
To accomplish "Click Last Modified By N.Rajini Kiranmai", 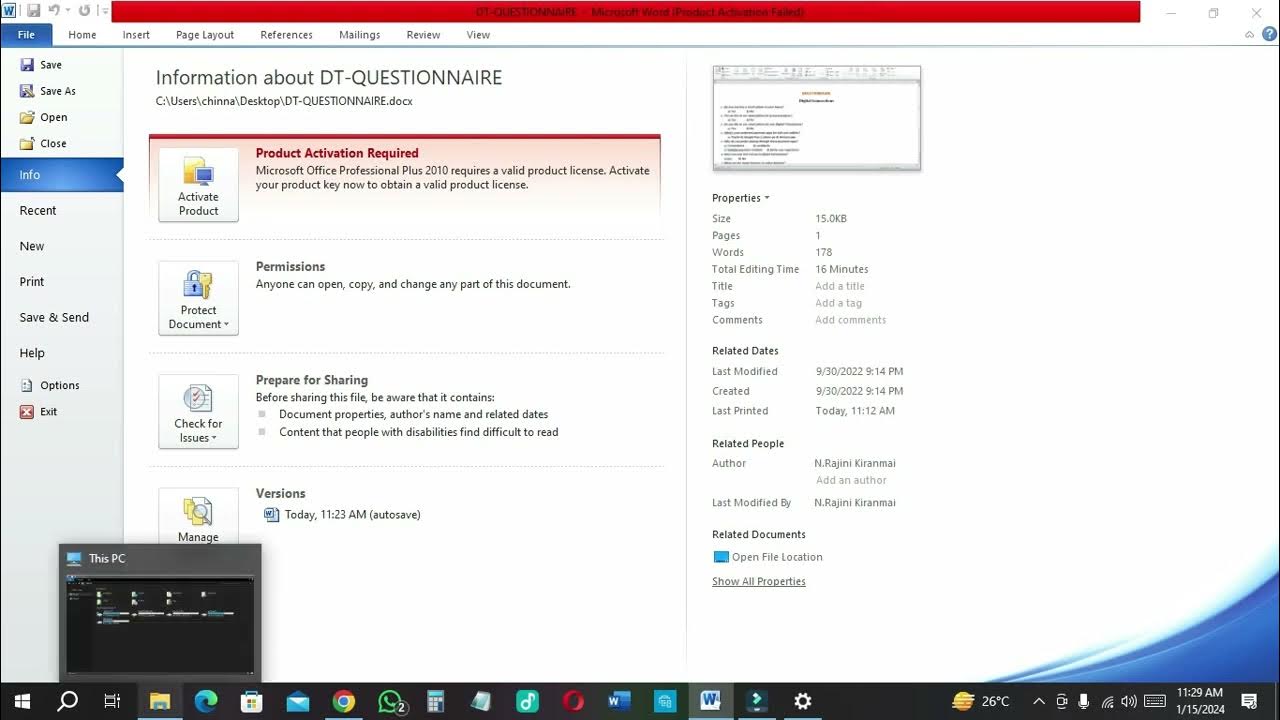I will (855, 503).
